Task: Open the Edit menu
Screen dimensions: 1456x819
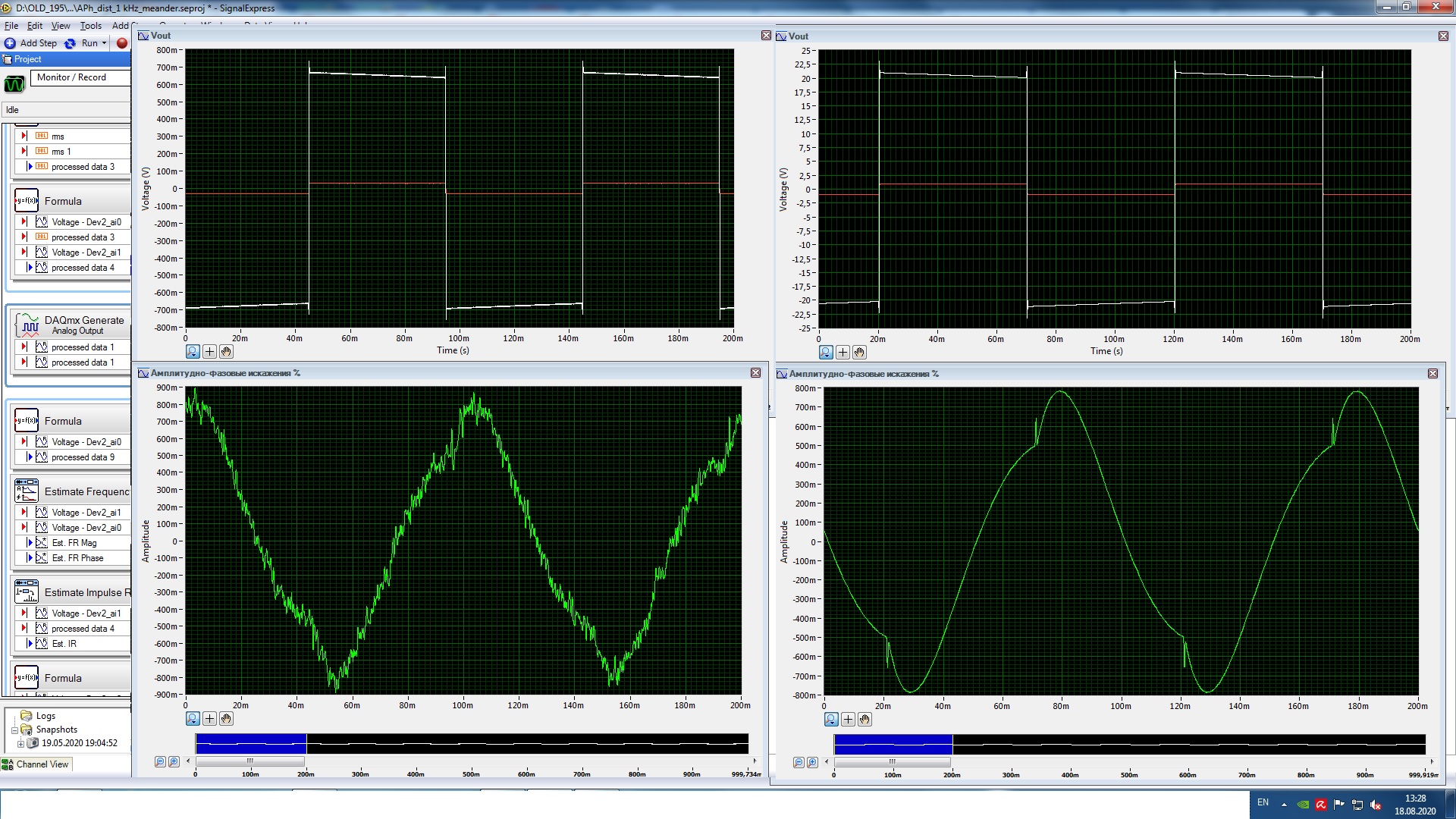Action: tap(35, 25)
